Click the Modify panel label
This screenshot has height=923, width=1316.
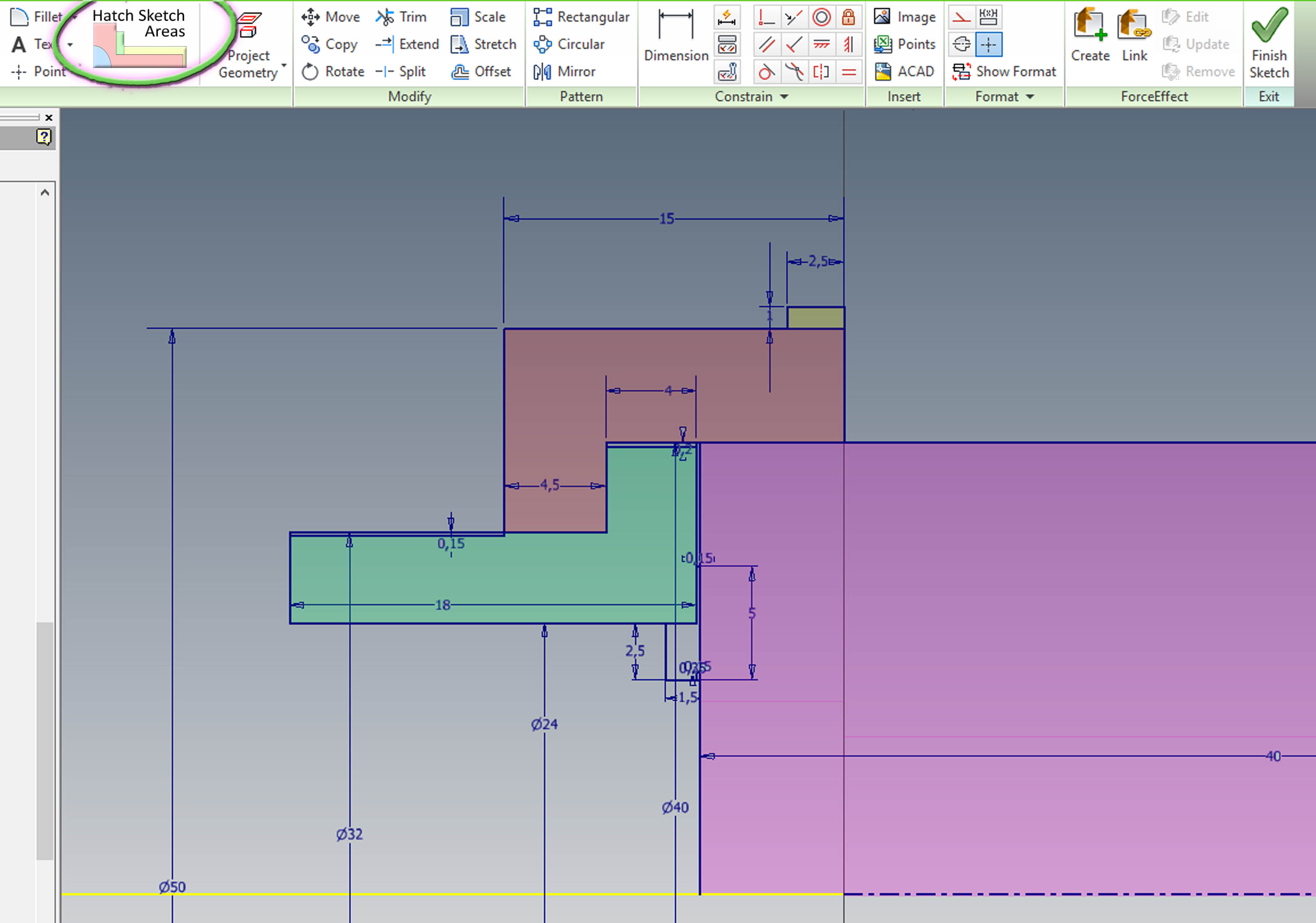[409, 97]
